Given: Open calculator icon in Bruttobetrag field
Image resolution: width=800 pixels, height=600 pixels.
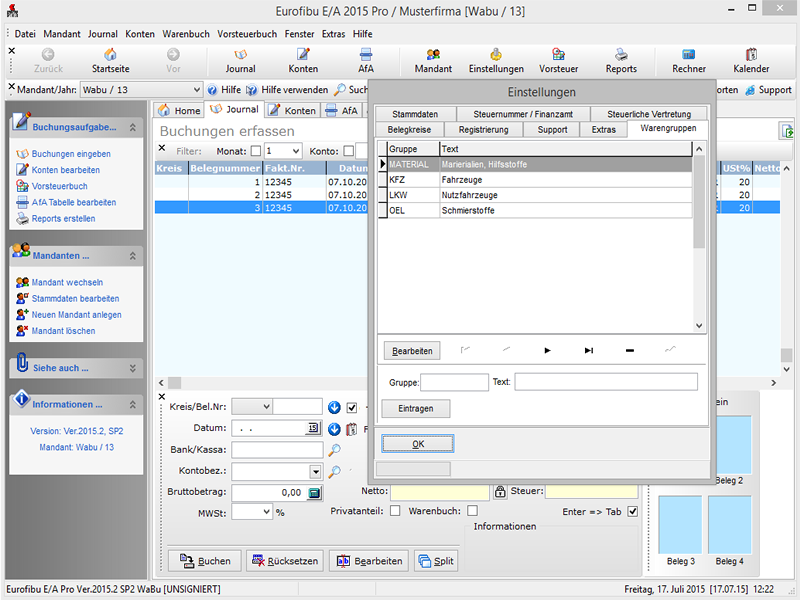Looking at the screenshot, I should point(314,493).
